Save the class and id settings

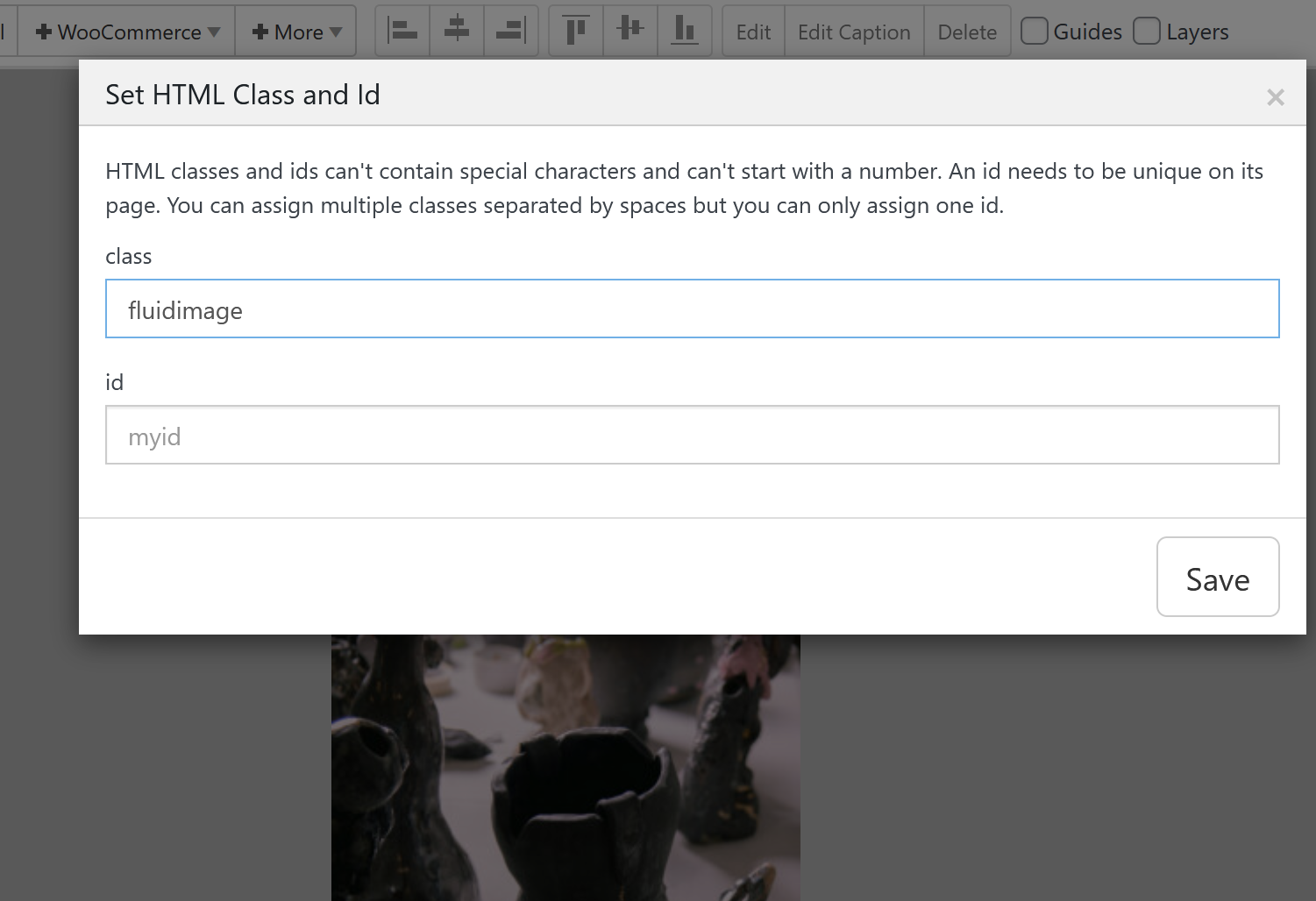1217,577
